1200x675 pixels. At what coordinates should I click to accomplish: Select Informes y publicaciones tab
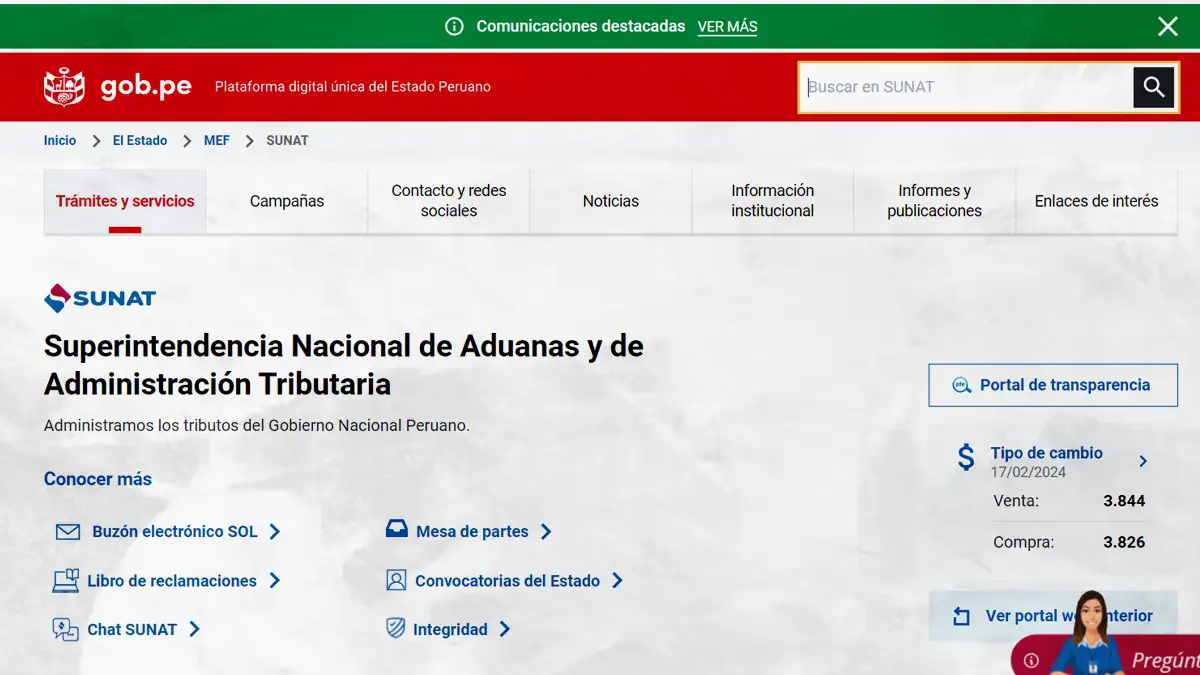(935, 201)
